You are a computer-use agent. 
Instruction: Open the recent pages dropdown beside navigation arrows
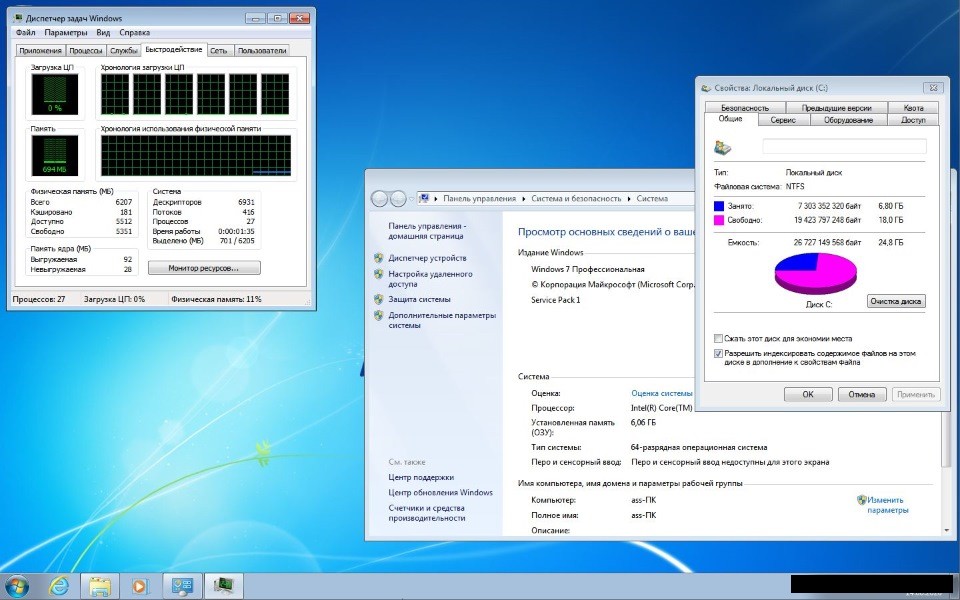point(412,199)
